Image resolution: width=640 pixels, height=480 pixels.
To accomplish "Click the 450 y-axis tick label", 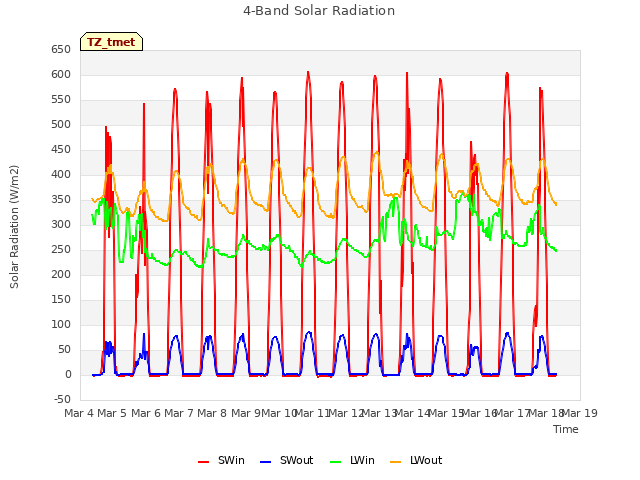I will (x=61, y=150).
